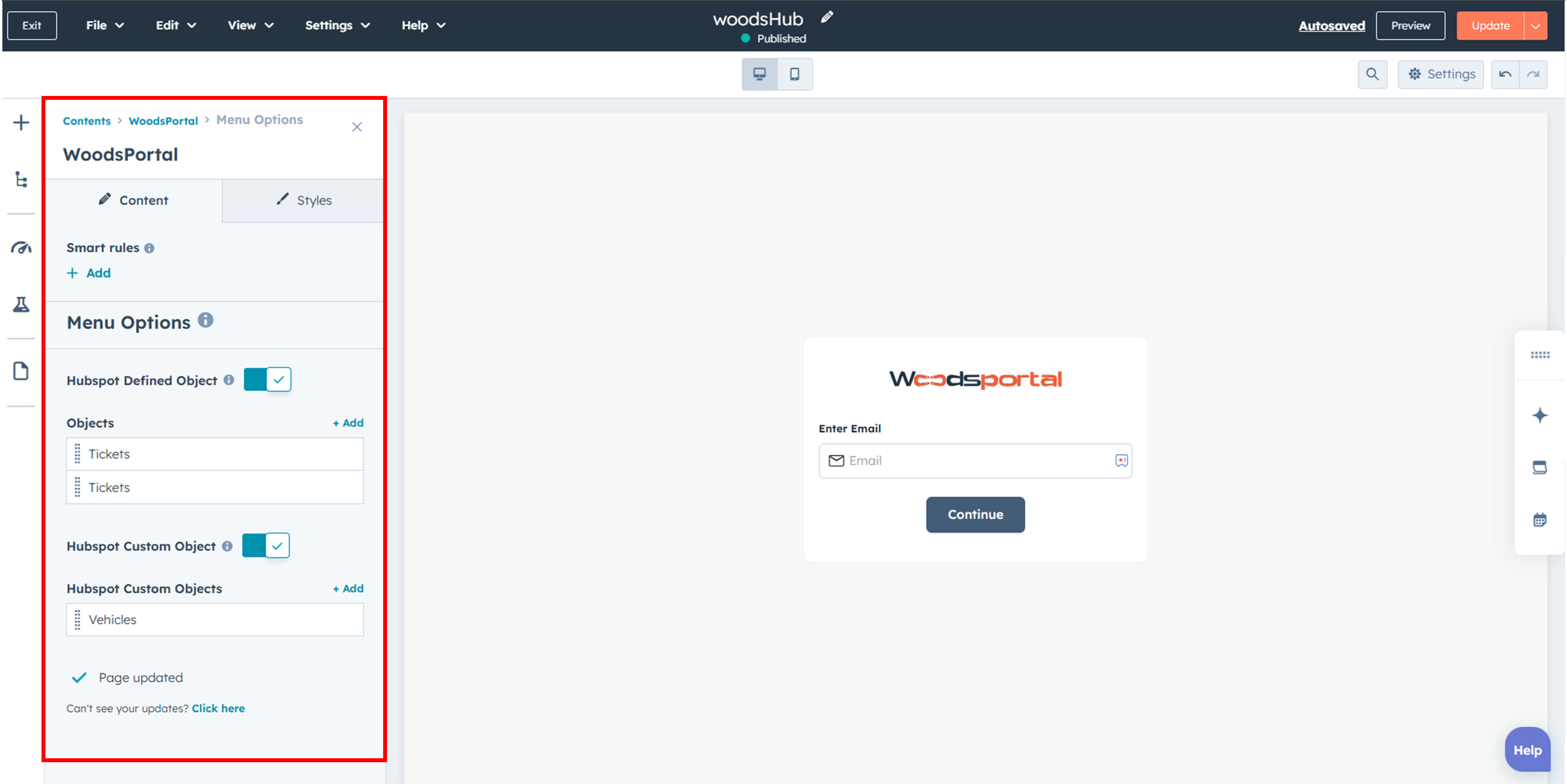Click the Exit button

tap(32, 26)
